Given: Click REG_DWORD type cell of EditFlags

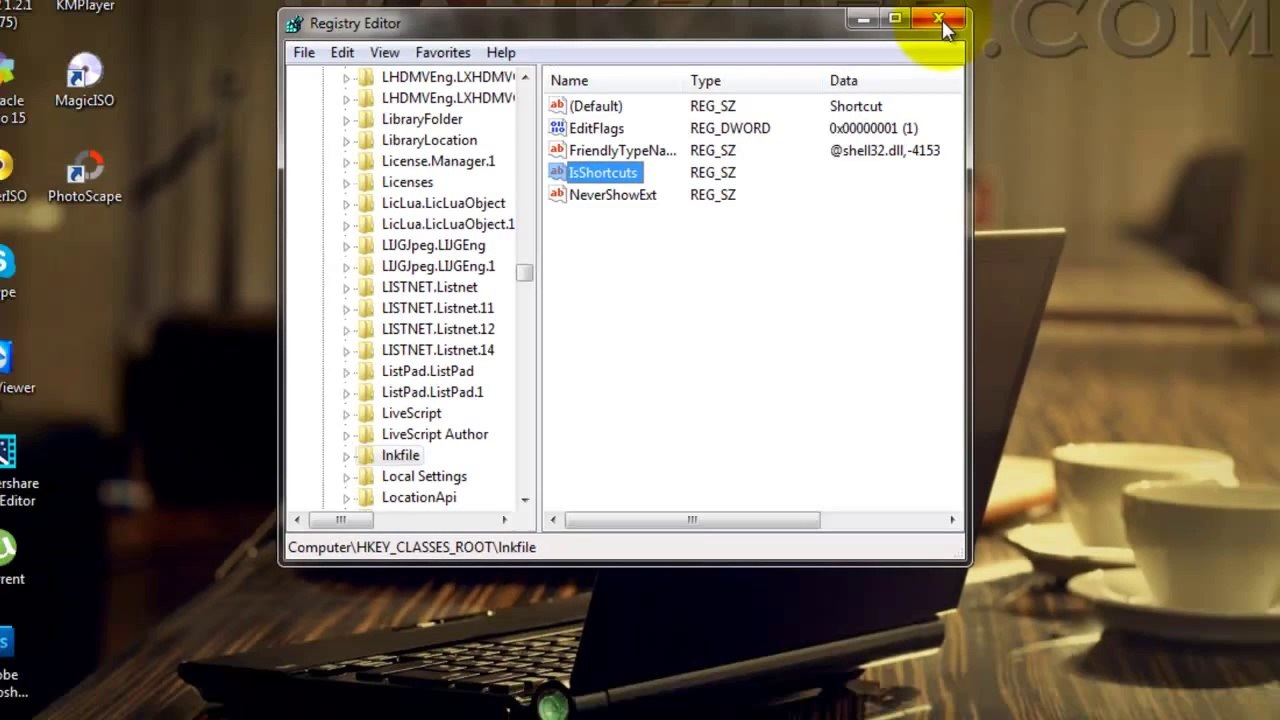Looking at the screenshot, I should (x=730, y=128).
